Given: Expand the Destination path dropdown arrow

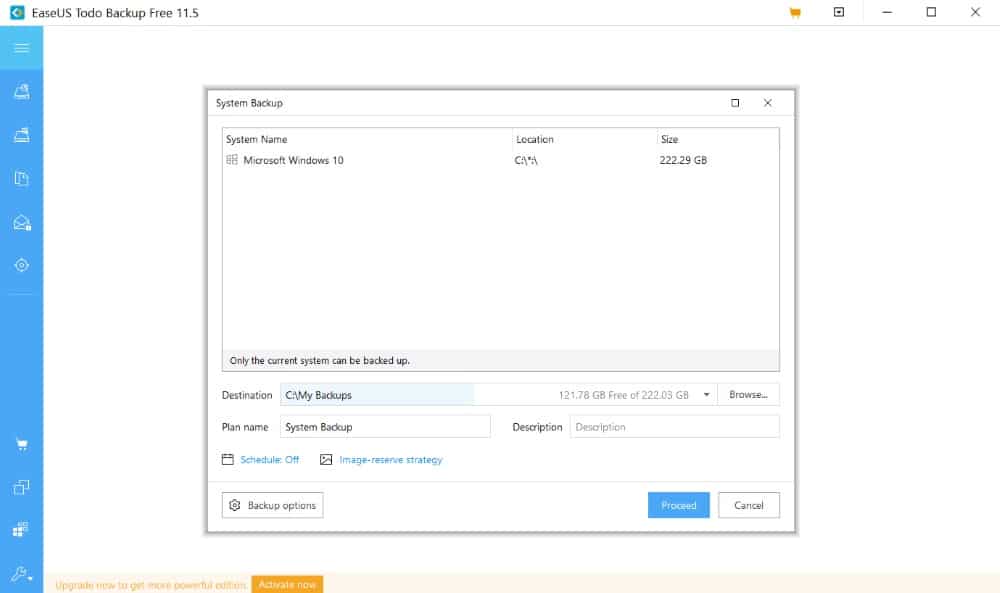Looking at the screenshot, I should (x=707, y=395).
